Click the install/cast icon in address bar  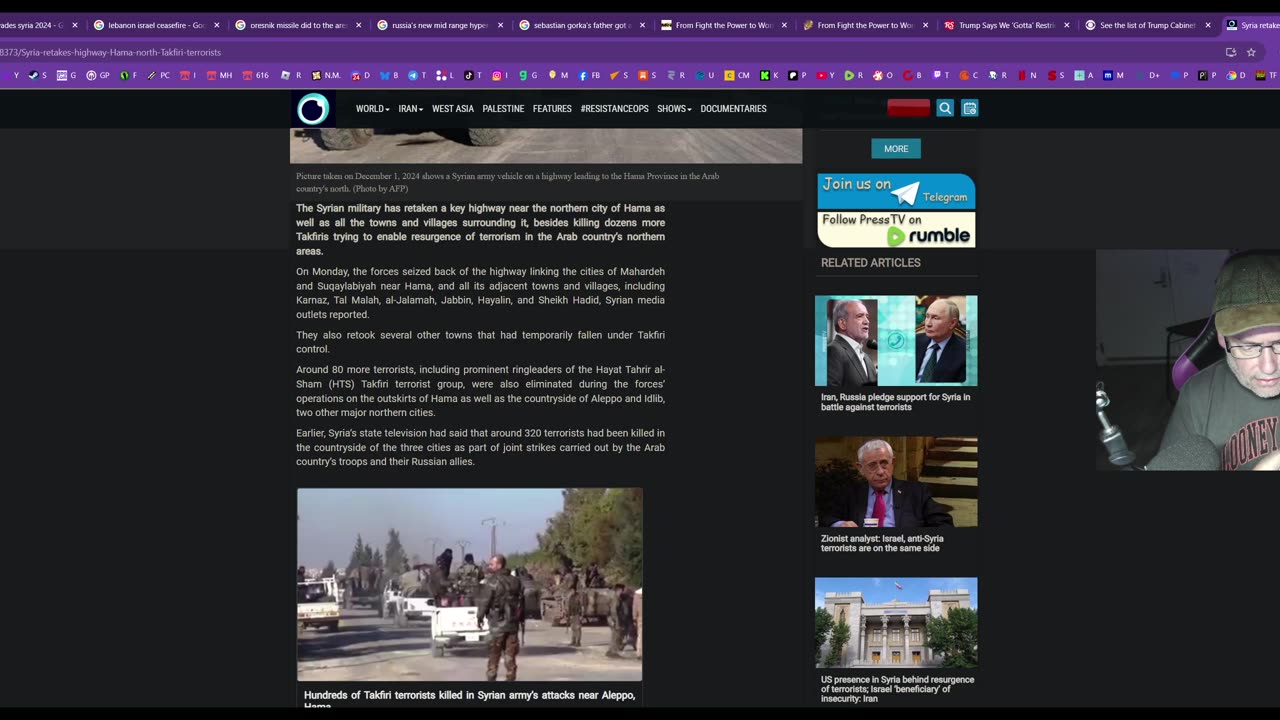1231,52
